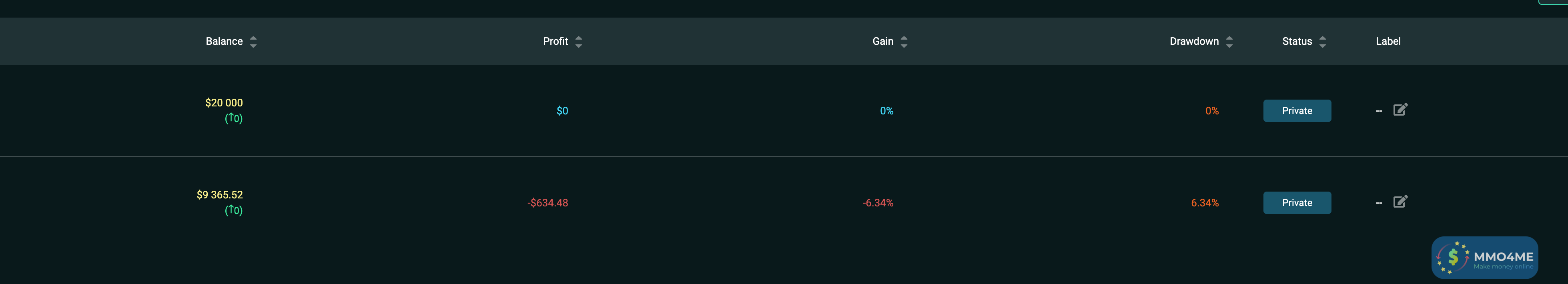
Task: Click the 0% gain value in cyan
Action: (x=886, y=111)
